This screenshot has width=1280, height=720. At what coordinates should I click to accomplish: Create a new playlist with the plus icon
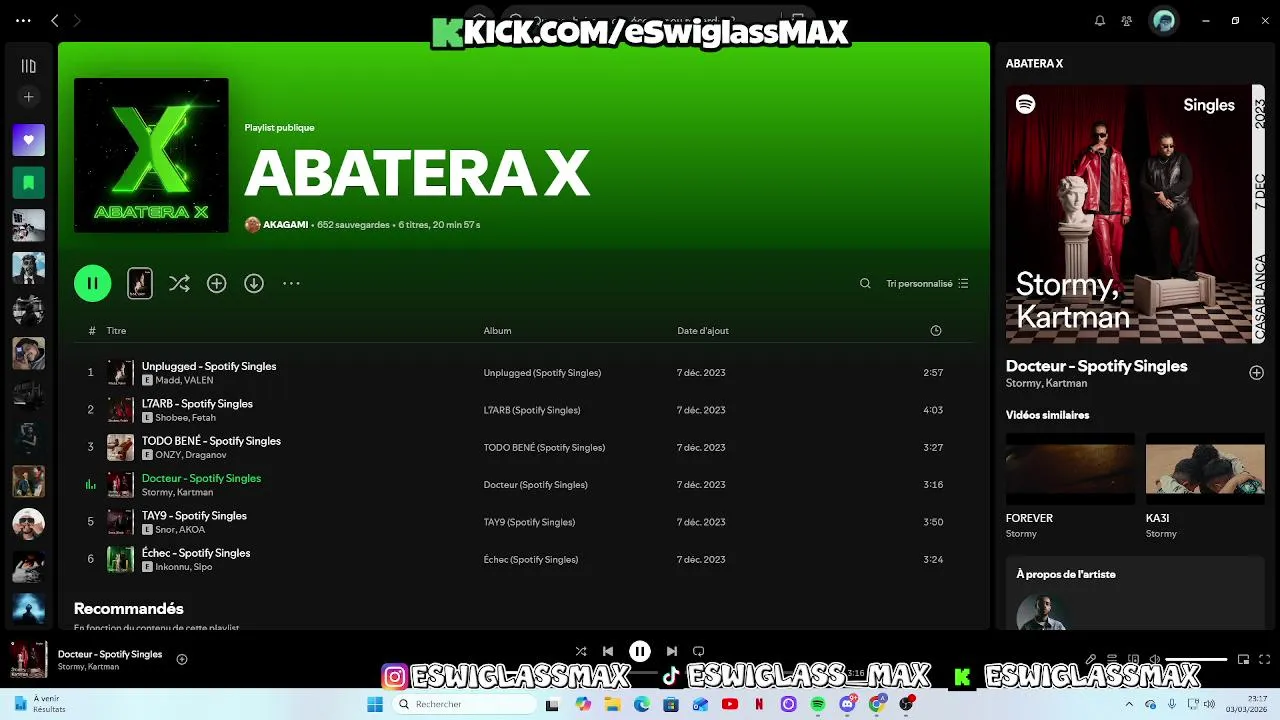[x=29, y=97]
